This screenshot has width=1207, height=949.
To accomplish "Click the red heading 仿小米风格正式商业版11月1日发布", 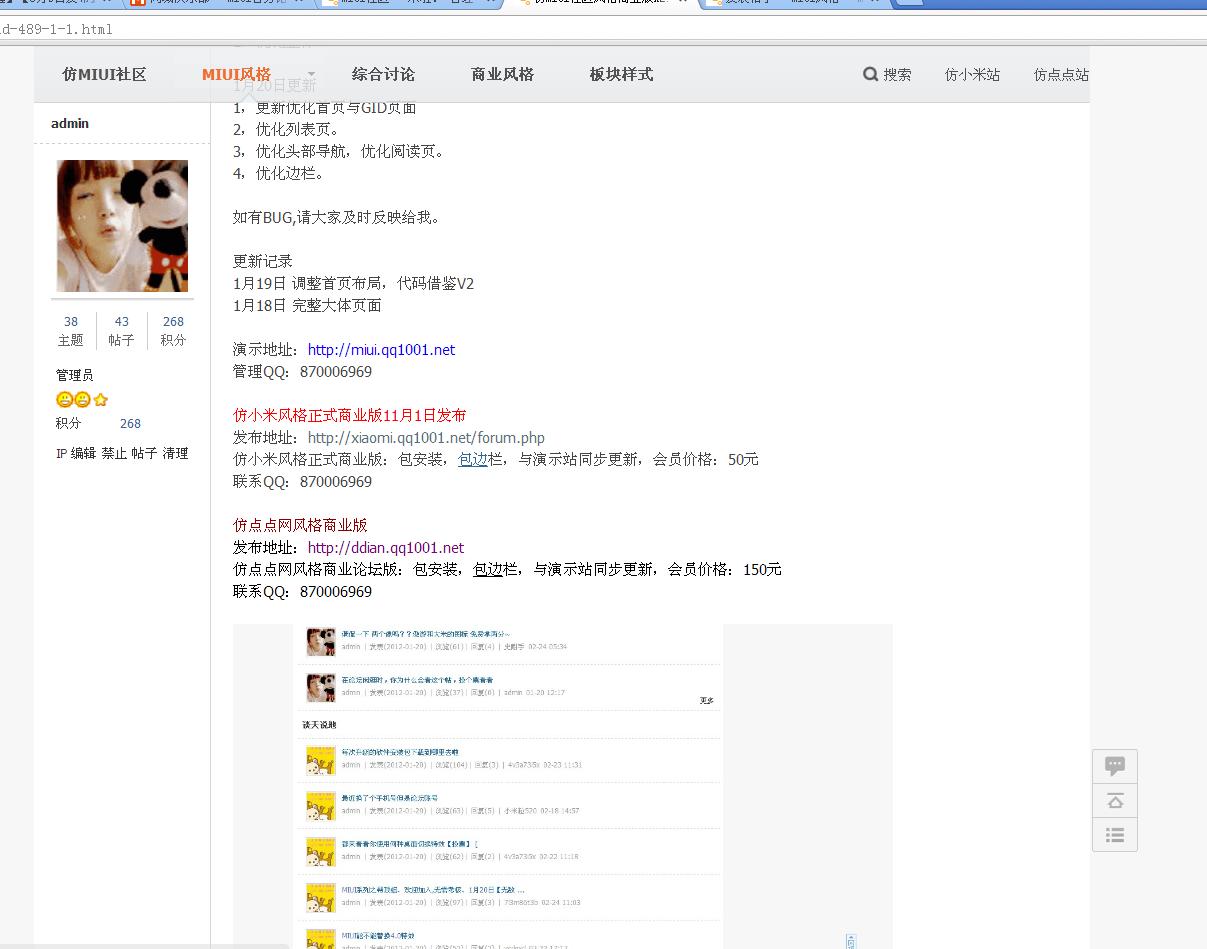I will click(350, 416).
